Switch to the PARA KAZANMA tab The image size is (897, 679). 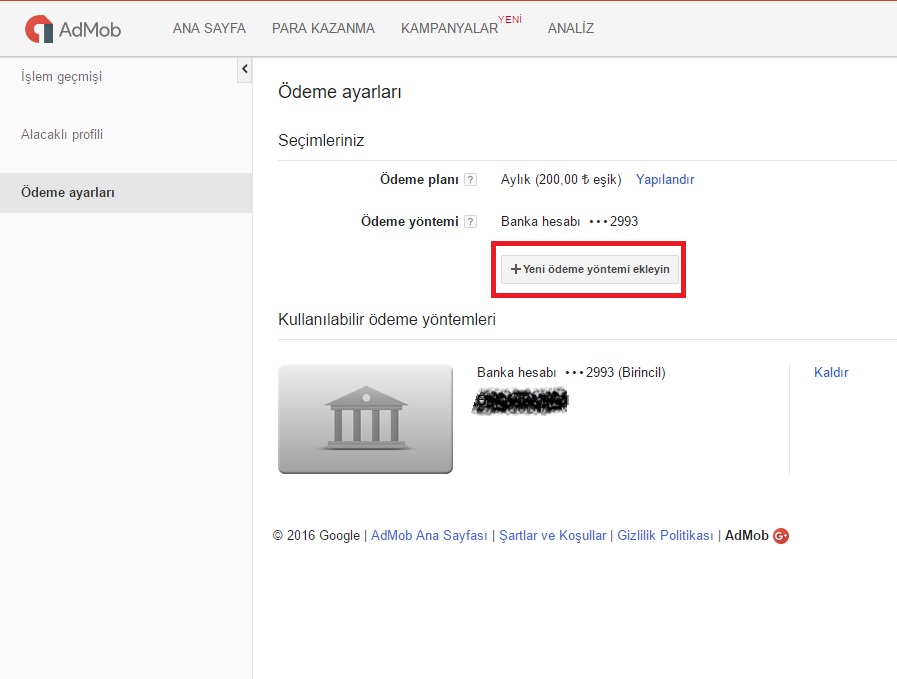pyautogui.click(x=323, y=29)
